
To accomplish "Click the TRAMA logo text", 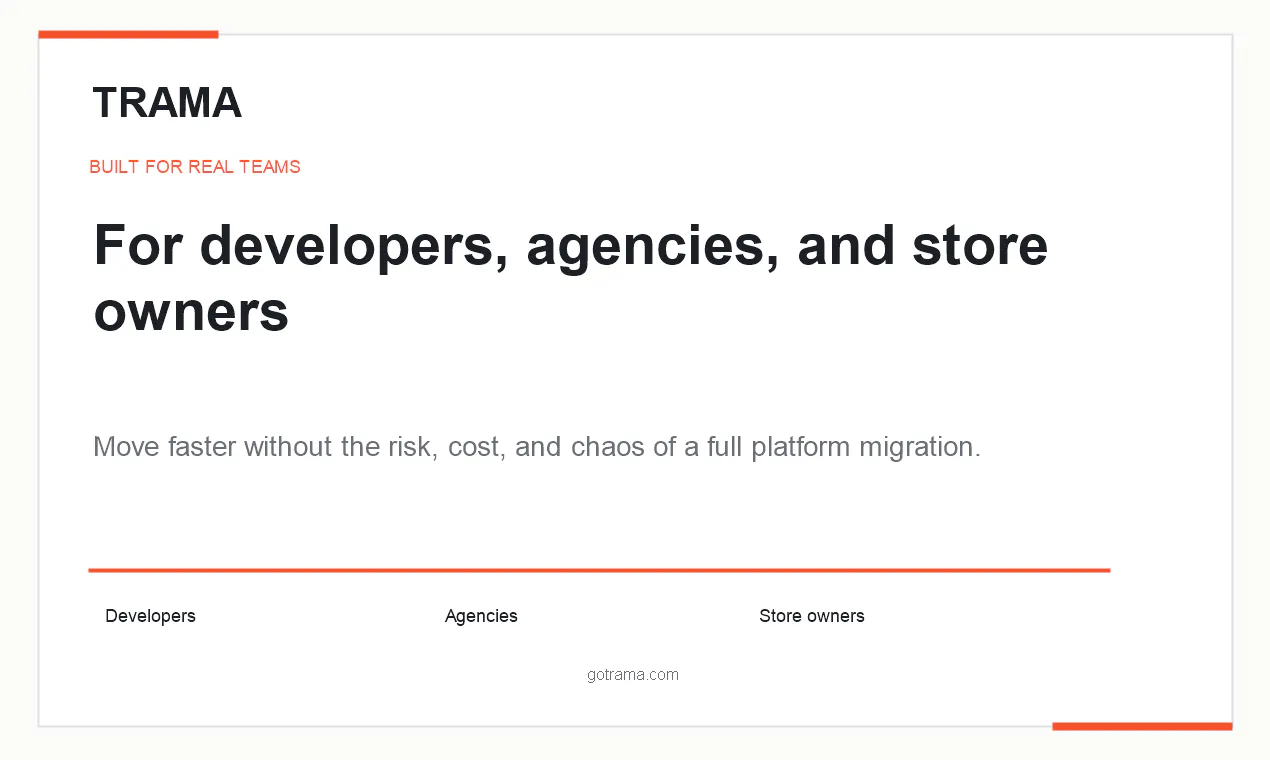I will 167,103.
